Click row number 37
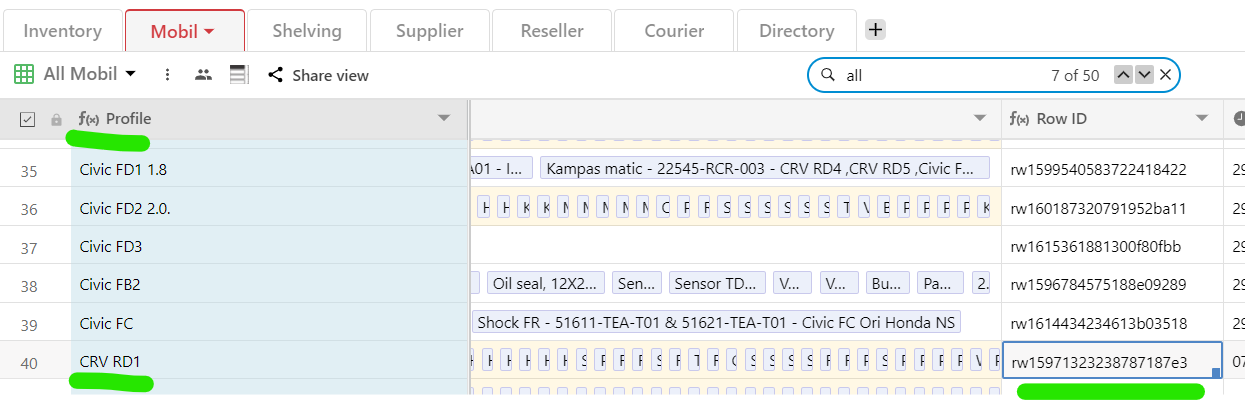 pos(29,247)
